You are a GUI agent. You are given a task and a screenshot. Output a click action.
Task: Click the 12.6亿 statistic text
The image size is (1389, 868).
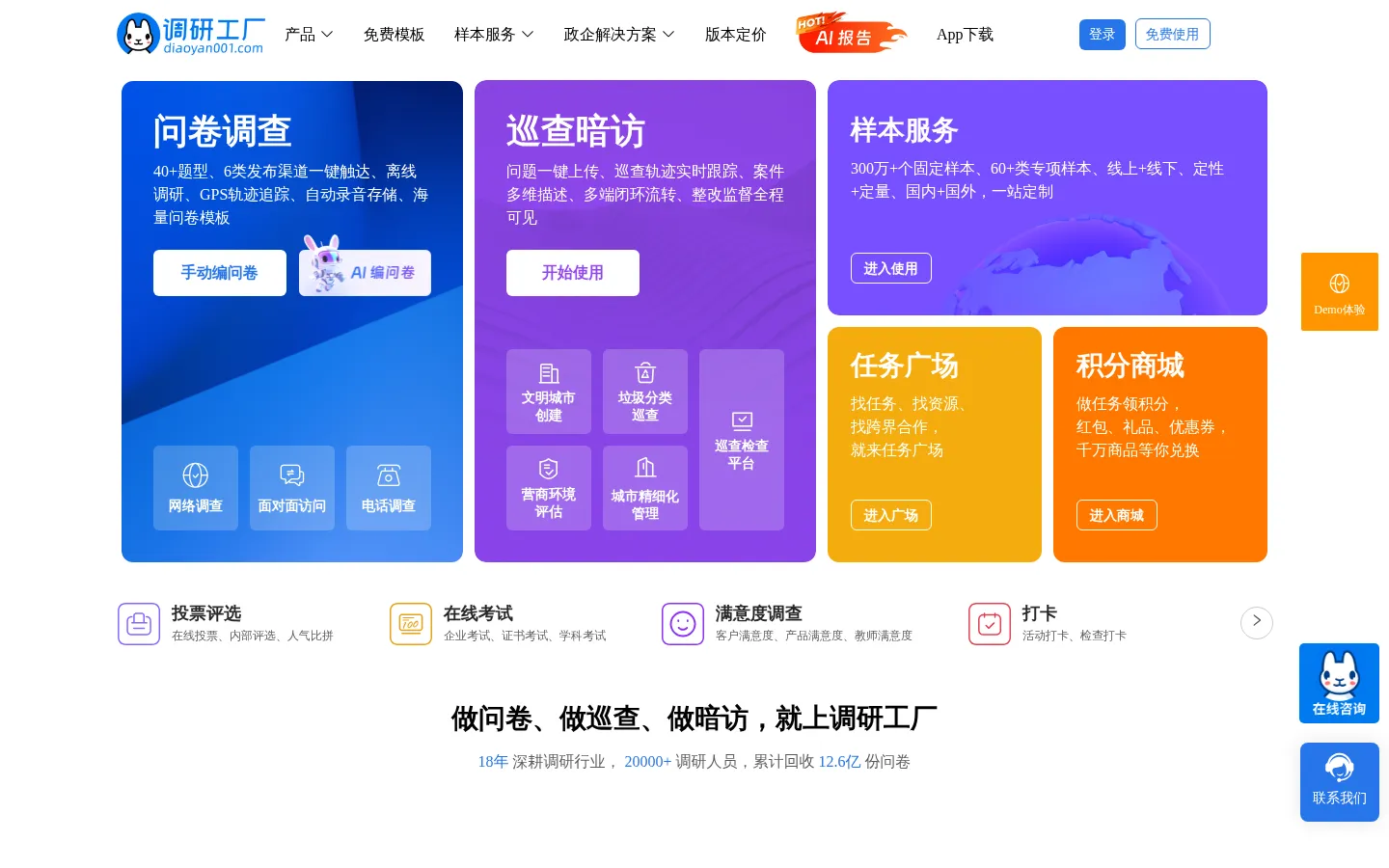(839, 762)
